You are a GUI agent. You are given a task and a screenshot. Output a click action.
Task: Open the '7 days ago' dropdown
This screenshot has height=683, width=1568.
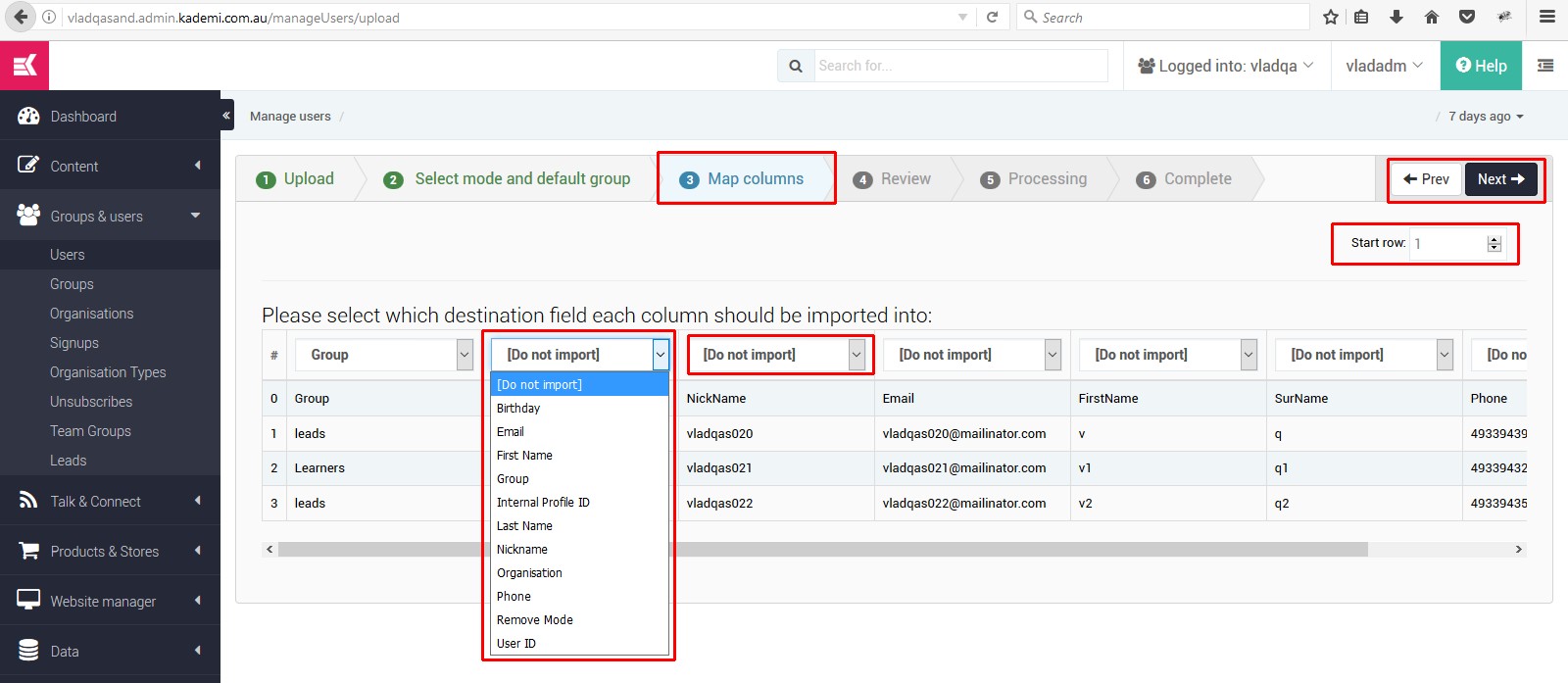(1486, 116)
